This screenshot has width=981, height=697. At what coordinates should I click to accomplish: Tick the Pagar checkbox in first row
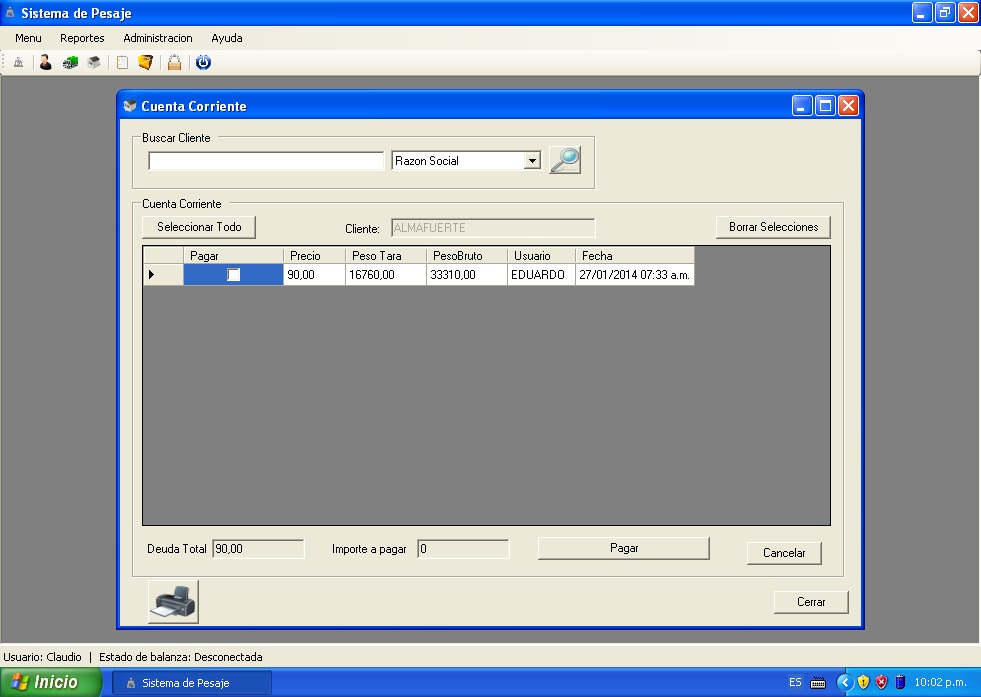coord(234,275)
